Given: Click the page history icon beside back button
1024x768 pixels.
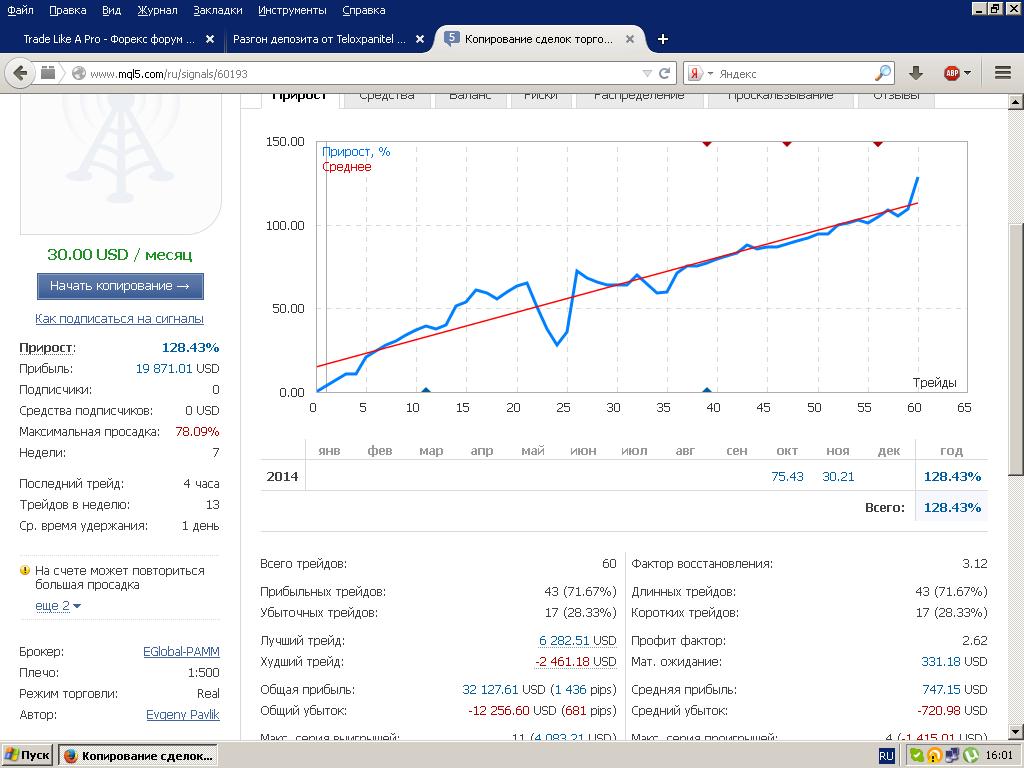Looking at the screenshot, I should tap(48, 73).
